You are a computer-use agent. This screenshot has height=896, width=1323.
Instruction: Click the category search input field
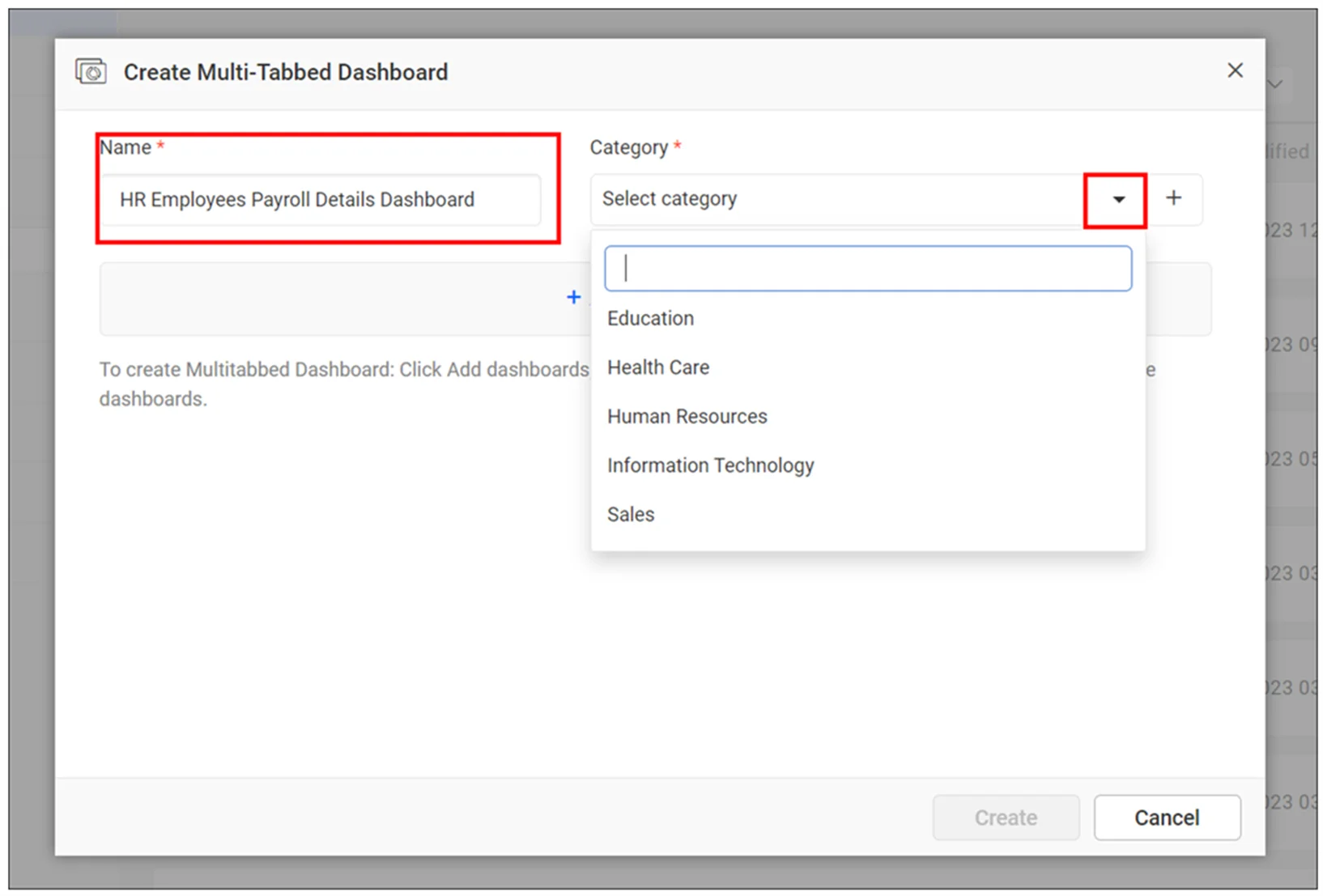867,268
